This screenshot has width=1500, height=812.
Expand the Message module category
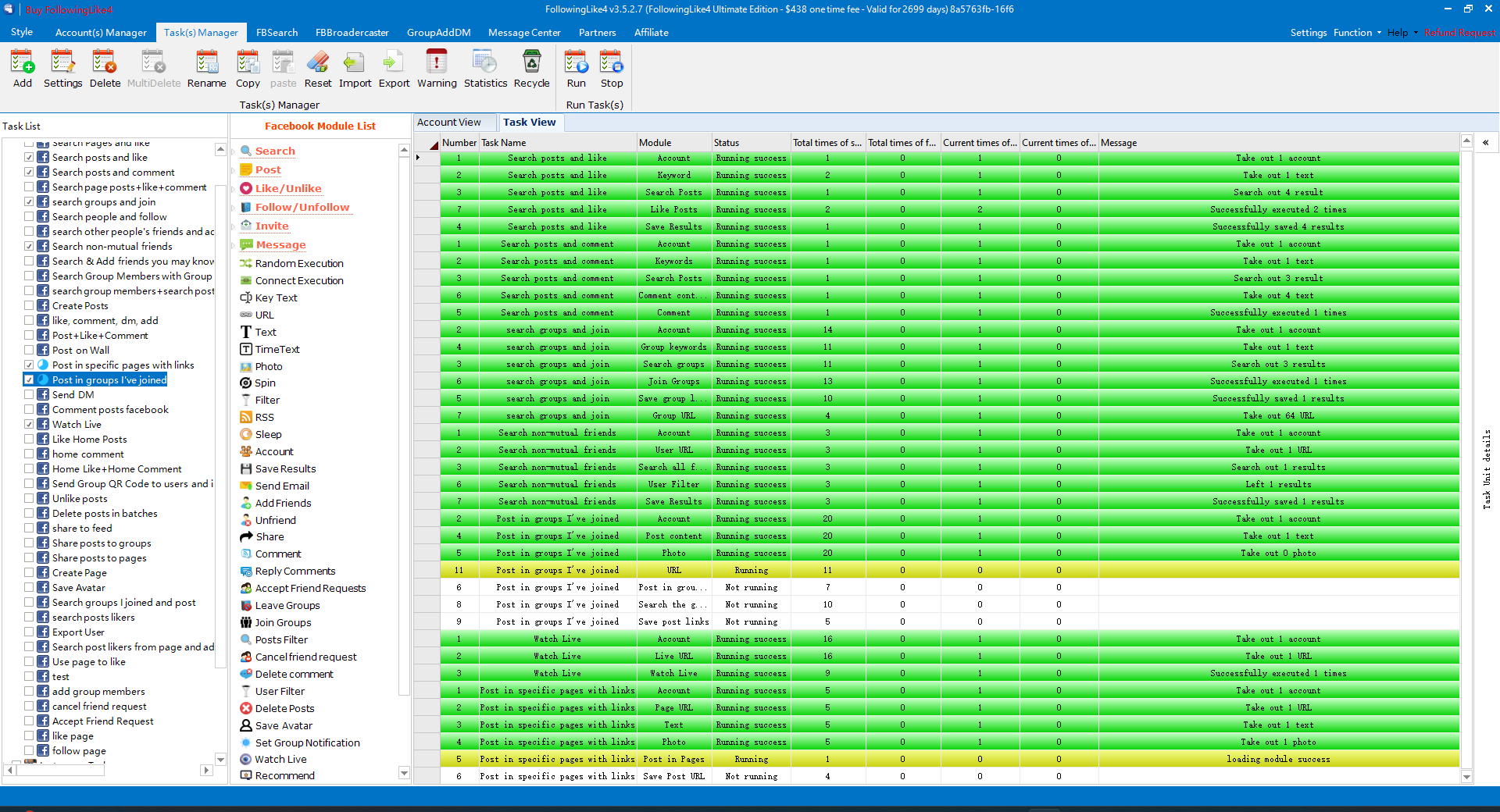coord(234,245)
